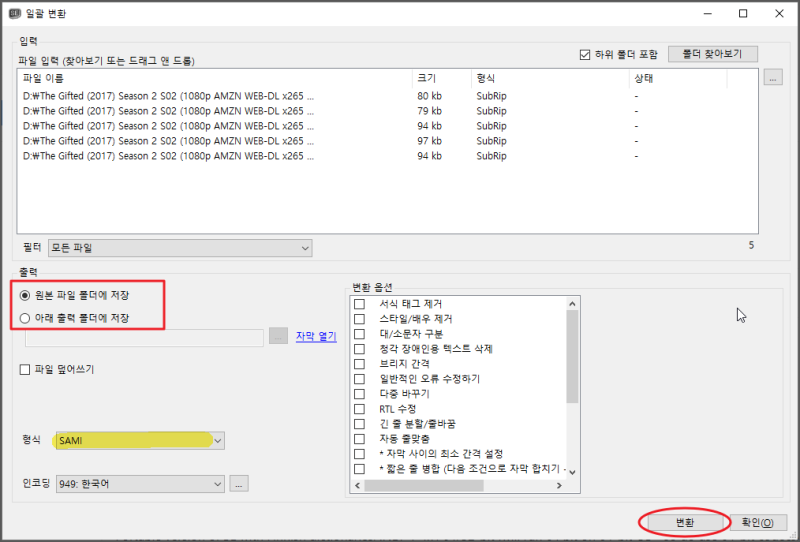Click the output folder path input field
The image size is (800, 542).
(144, 337)
